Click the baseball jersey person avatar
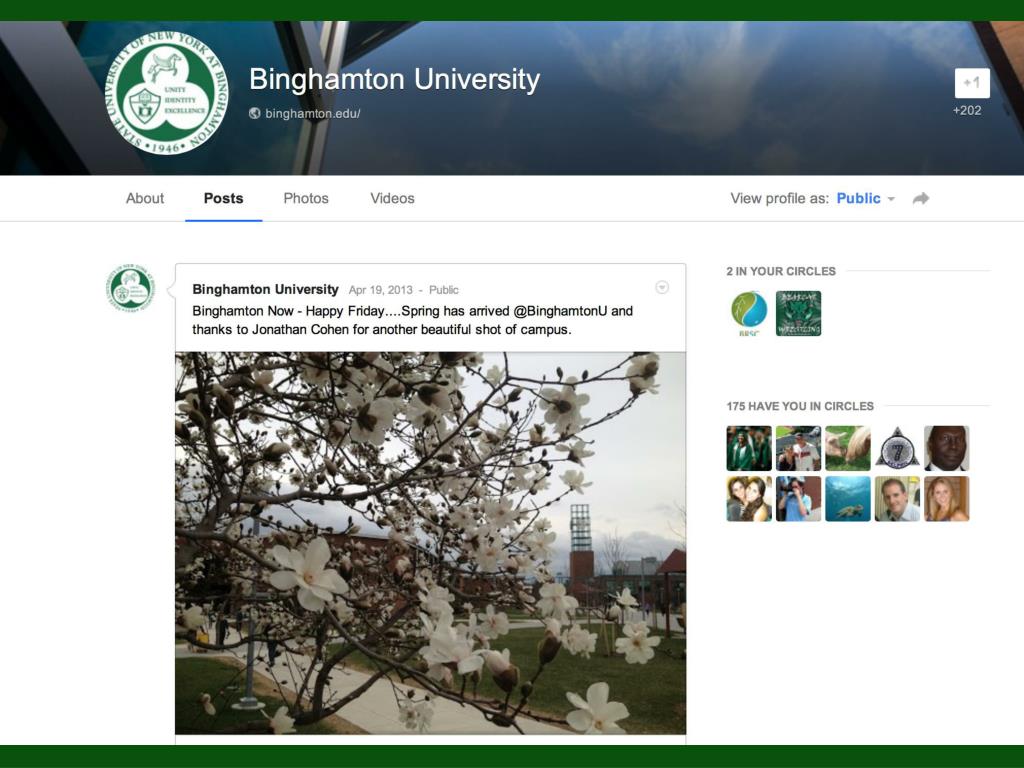 pos(798,448)
